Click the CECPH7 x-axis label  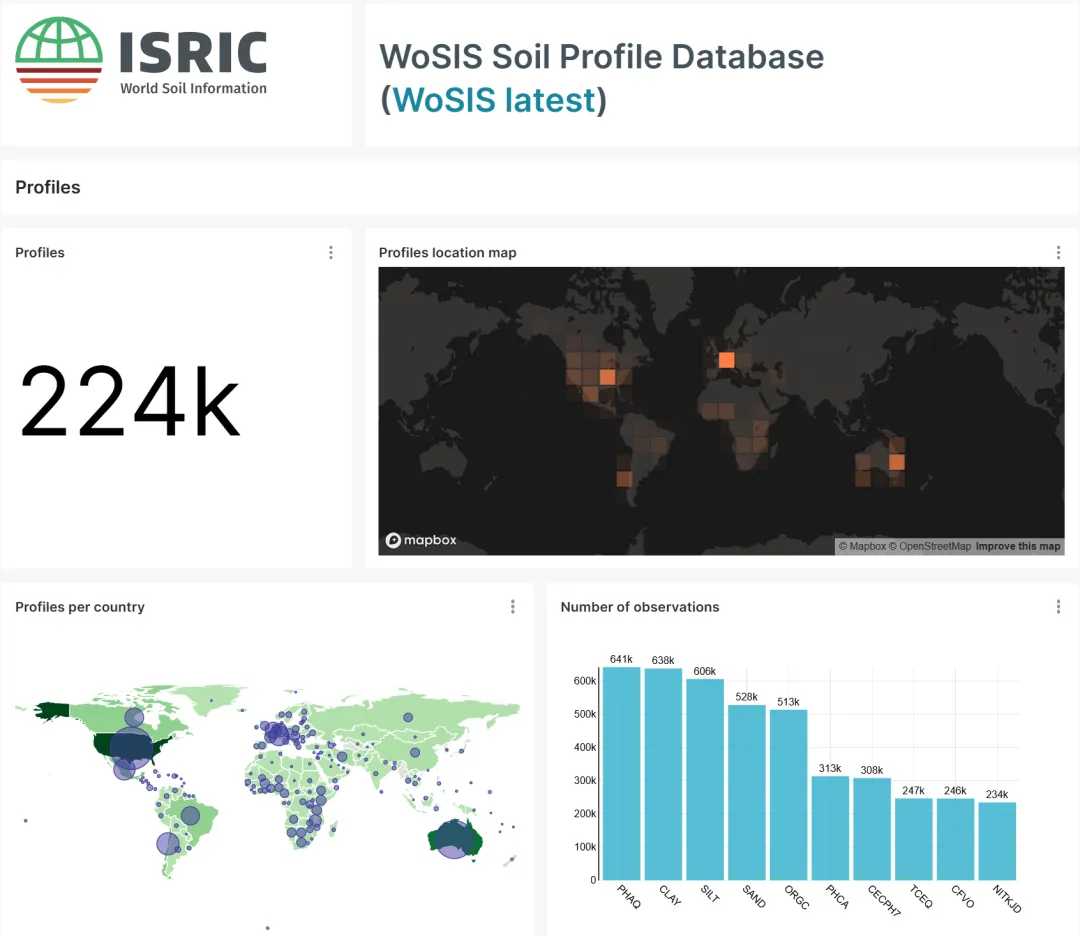click(884, 901)
